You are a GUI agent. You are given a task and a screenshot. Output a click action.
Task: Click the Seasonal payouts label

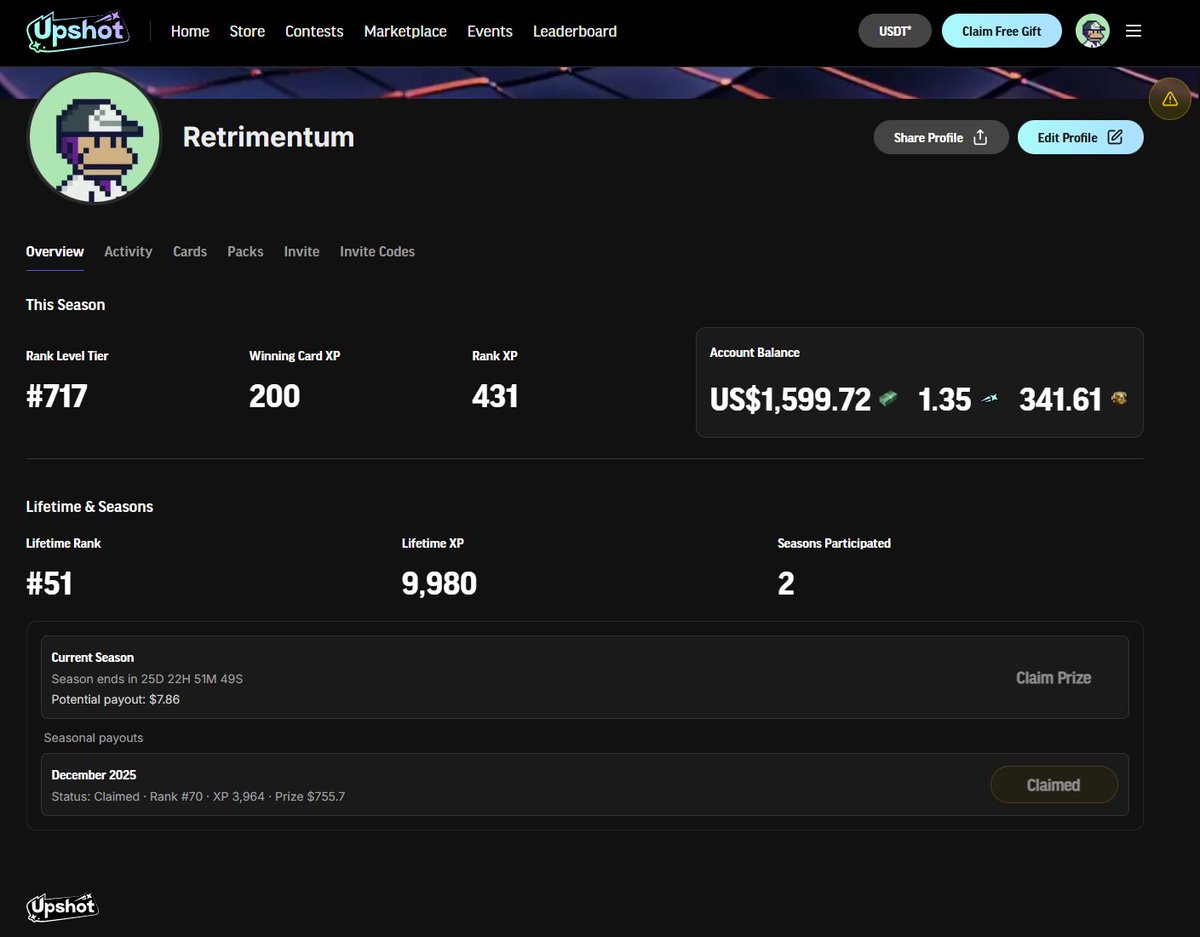coord(93,738)
